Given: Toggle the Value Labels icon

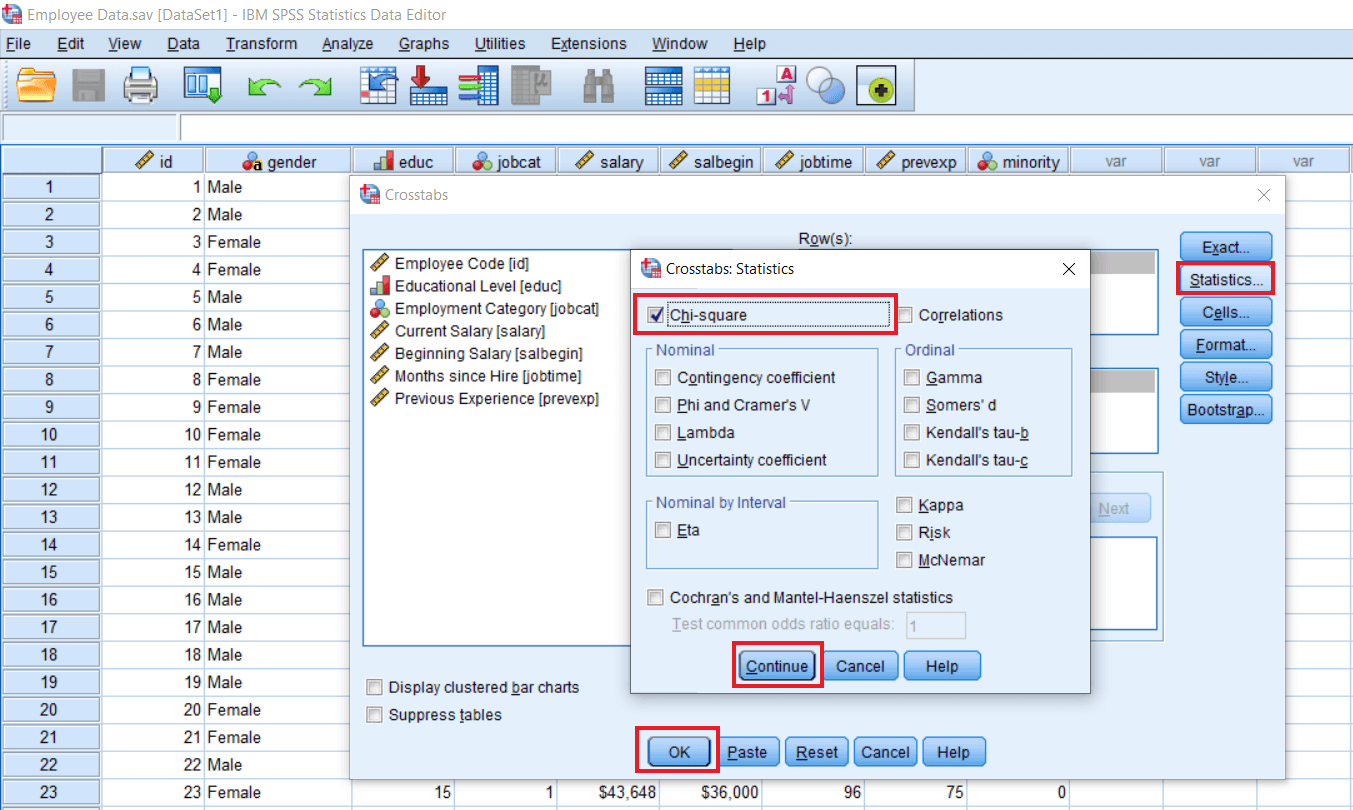Looking at the screenshot, I should coord(777,85).
